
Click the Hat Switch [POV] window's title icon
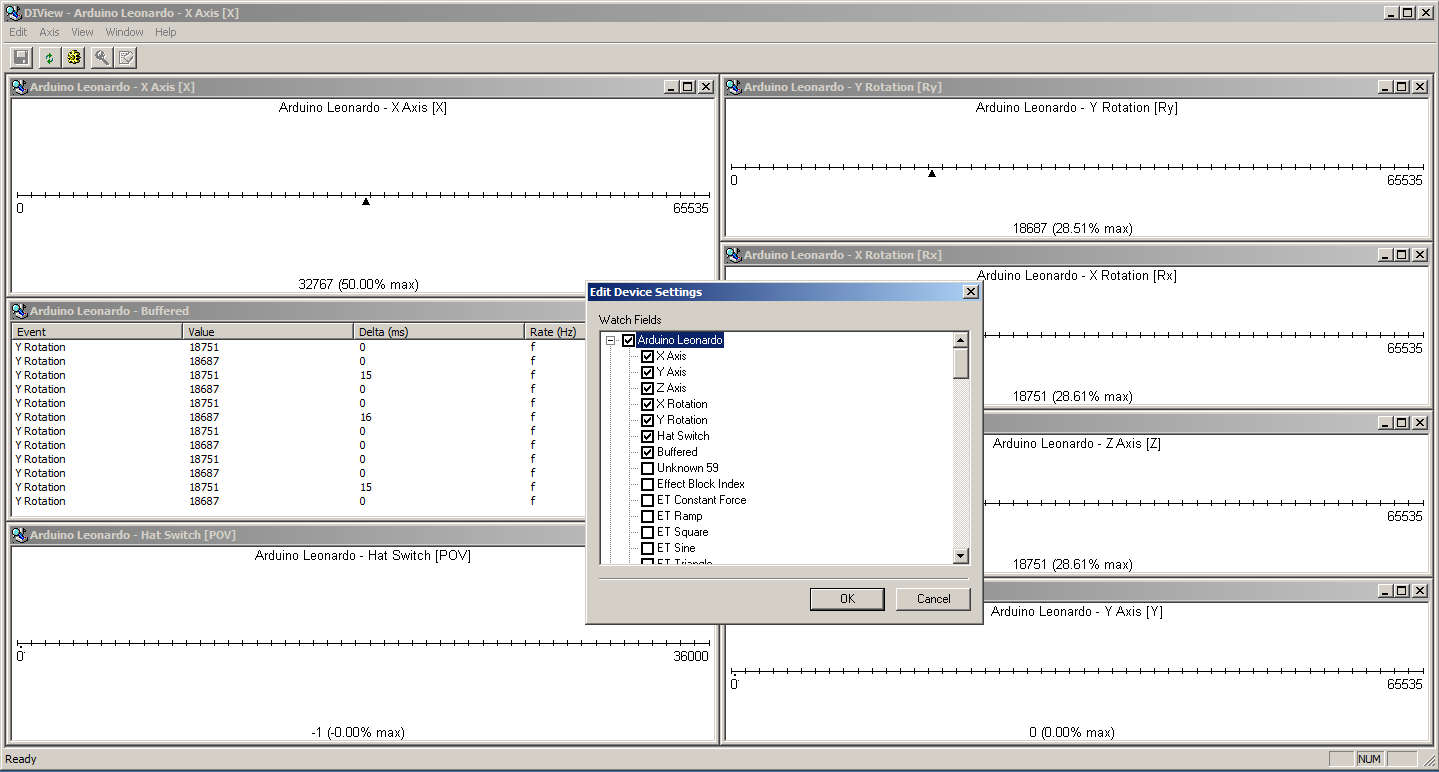click(20, 535)
